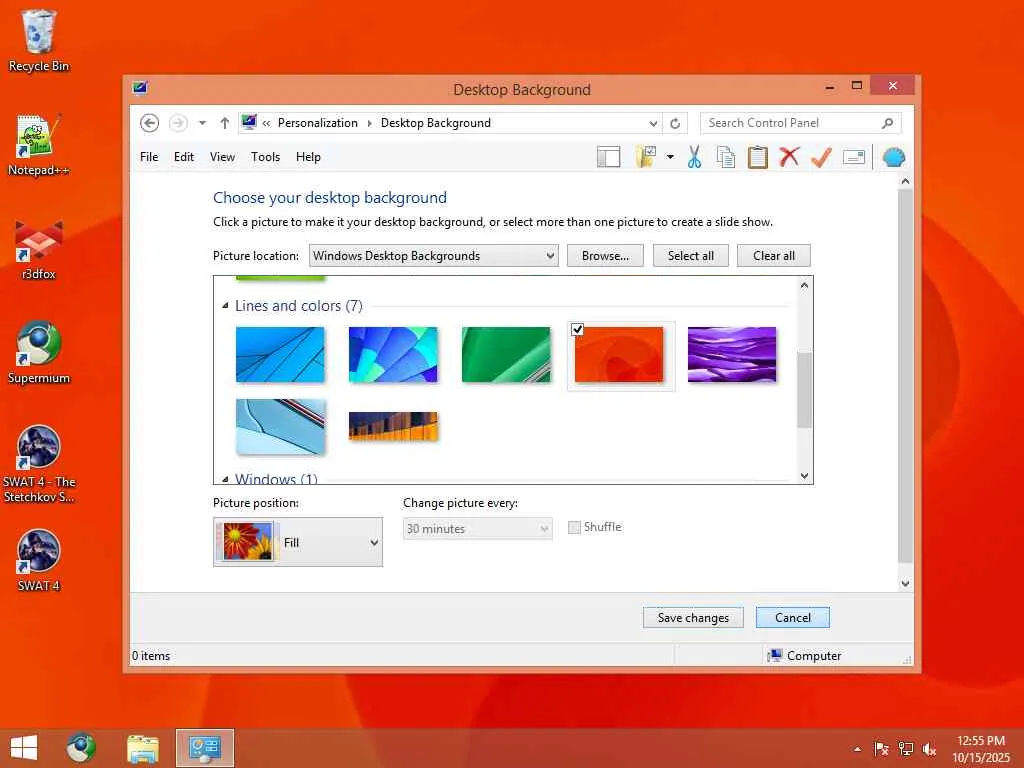This screenshot has width=1024, height=768.
Task: Click Personalization in the breadcrumb
Action: point(317,123)
